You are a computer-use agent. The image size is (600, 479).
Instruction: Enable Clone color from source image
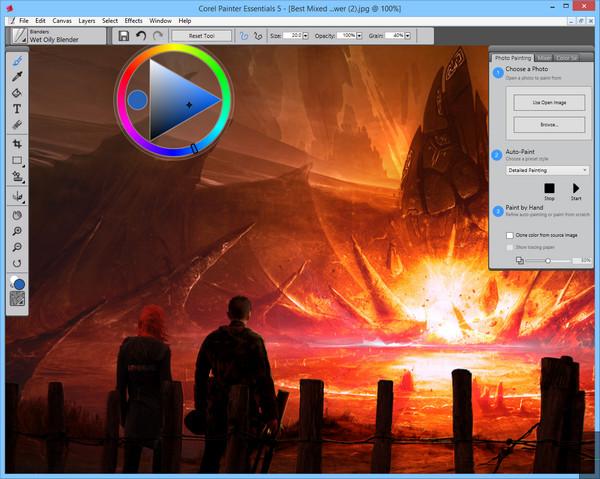coord(510,235)
